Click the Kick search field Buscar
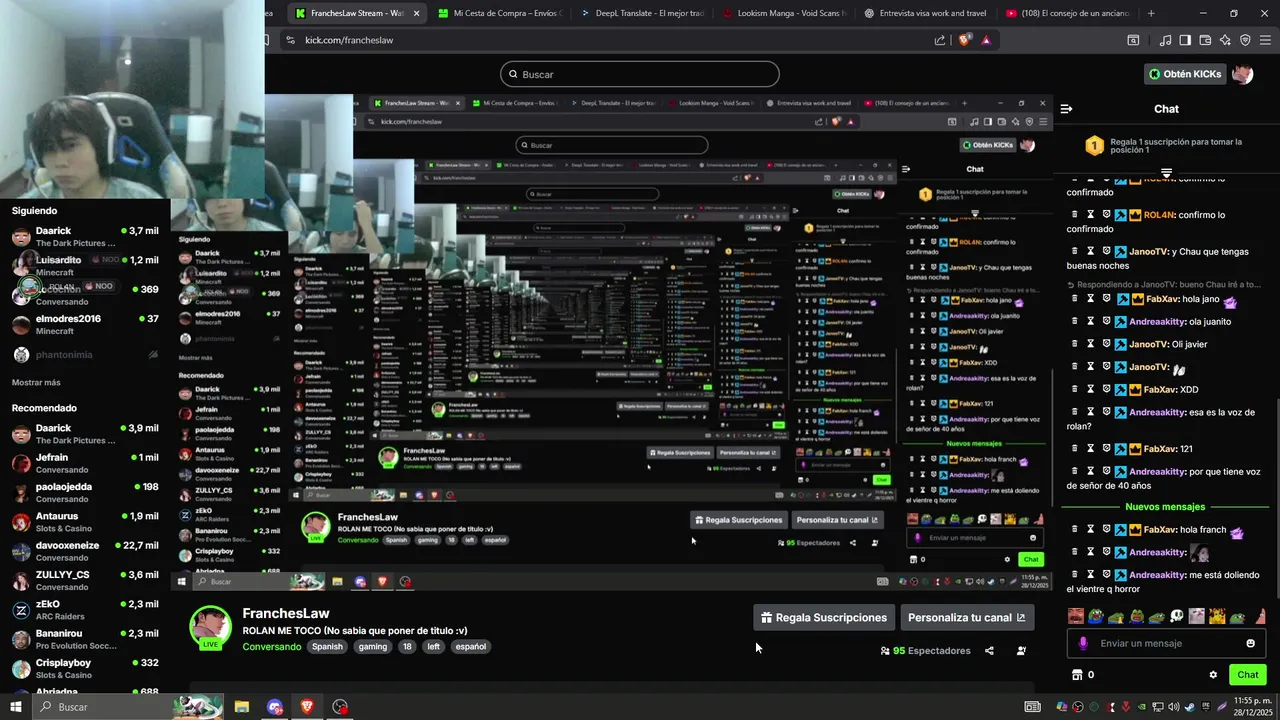The image size is (1280, 720). (640, 74)
